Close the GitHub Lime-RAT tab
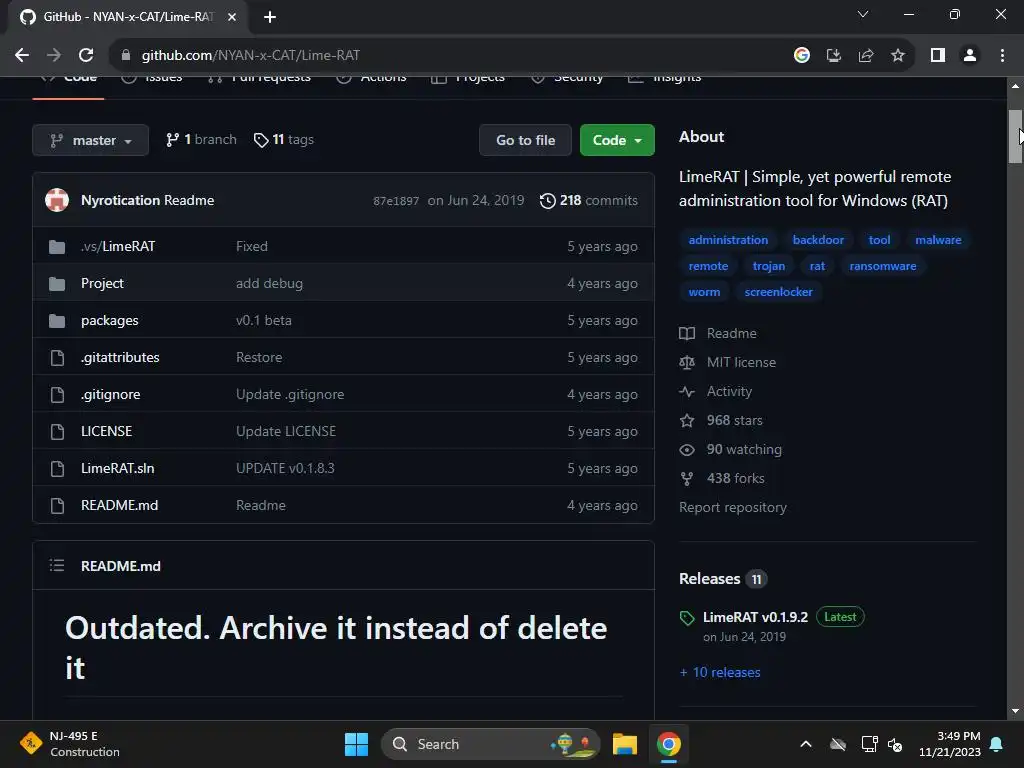 pos(232,17)
